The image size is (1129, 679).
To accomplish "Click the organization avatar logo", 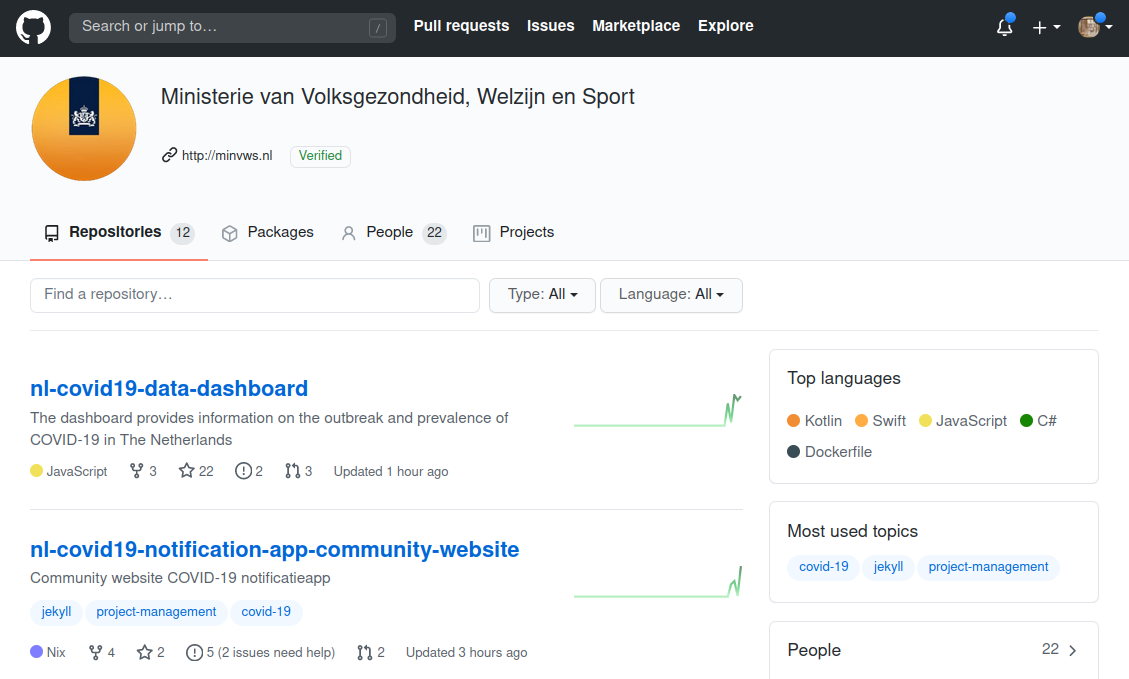I will [84, 128].
